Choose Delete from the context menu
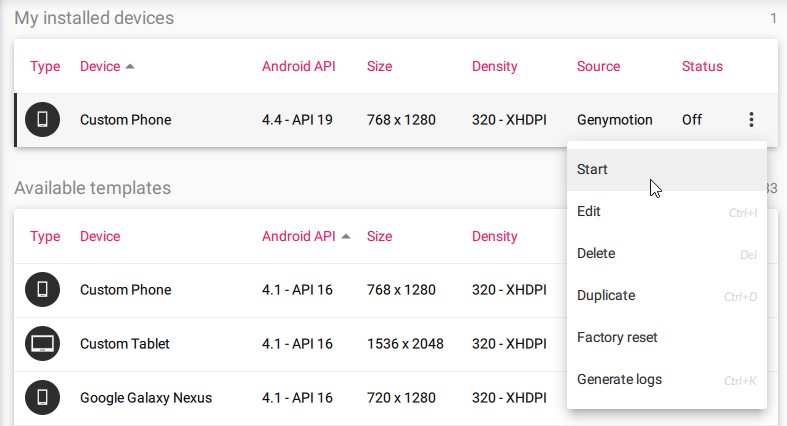 [667, 253]
